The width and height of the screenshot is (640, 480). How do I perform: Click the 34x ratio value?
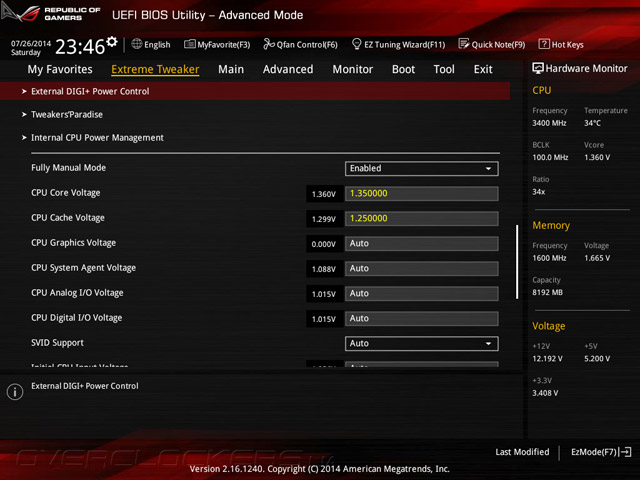point(539,191)
